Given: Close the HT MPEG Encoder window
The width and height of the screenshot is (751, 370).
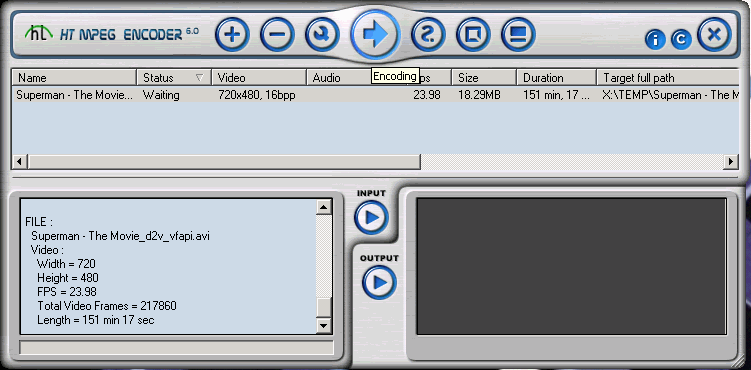Looking at the screenshot, I should (714, 34).
